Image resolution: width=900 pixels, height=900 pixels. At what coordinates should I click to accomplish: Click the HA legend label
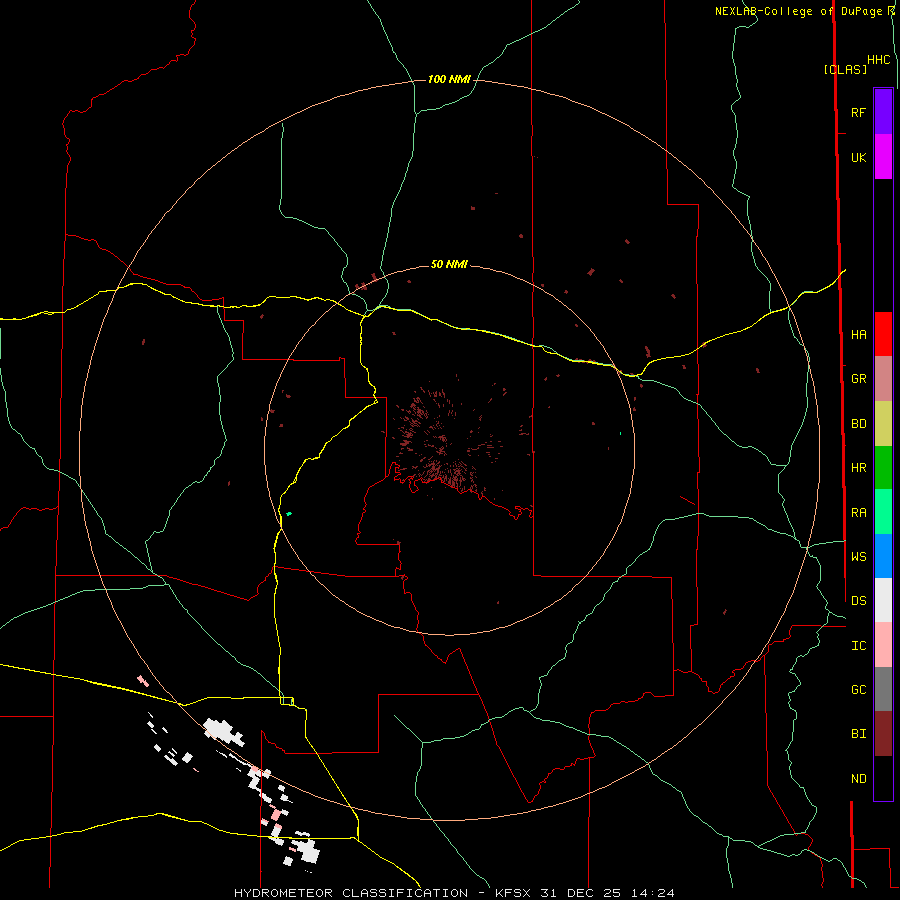tap(858, 335)
